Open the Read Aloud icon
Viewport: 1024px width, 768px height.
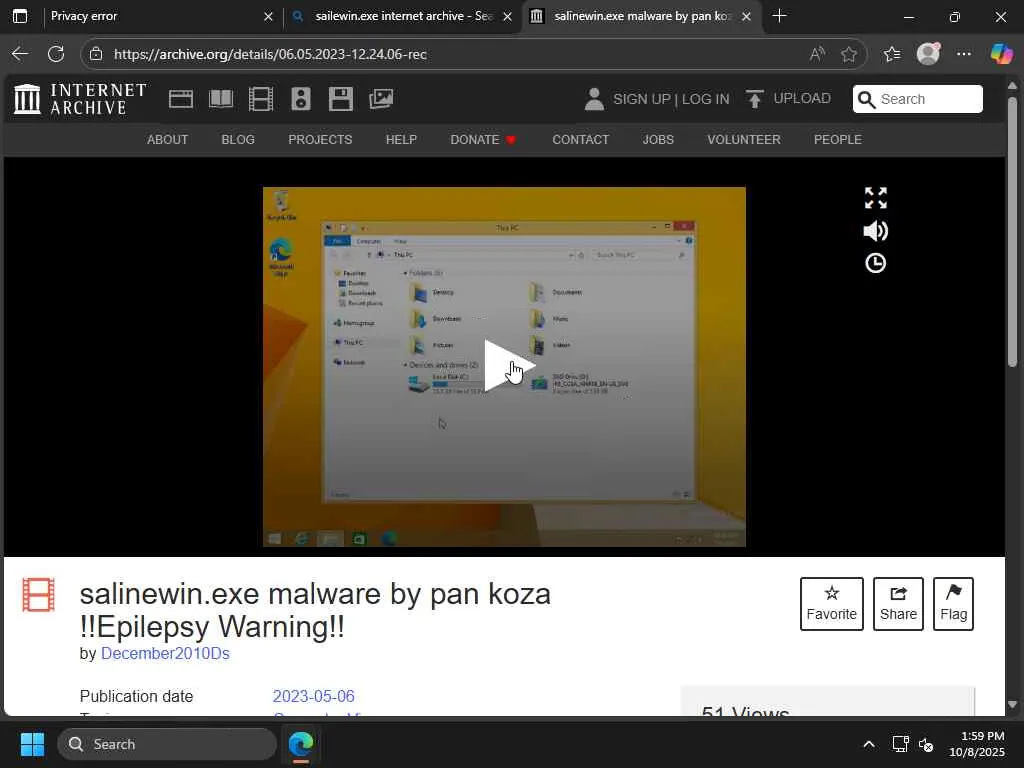[817, 54]
